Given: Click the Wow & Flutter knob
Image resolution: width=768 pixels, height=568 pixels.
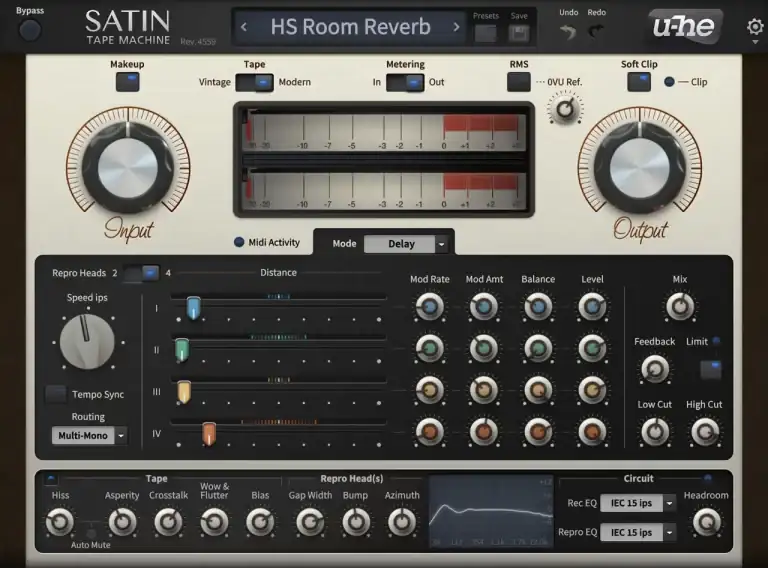Looking at the screenshot, I should [x=215, y=522].
